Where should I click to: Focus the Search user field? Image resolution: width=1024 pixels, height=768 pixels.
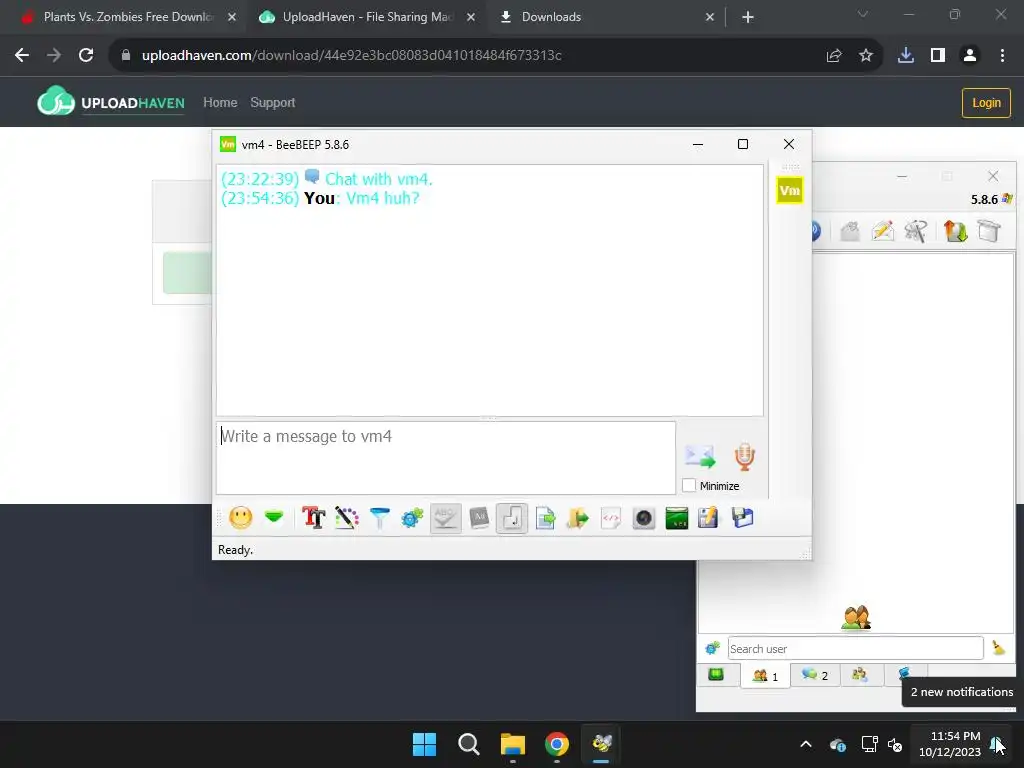856,648
